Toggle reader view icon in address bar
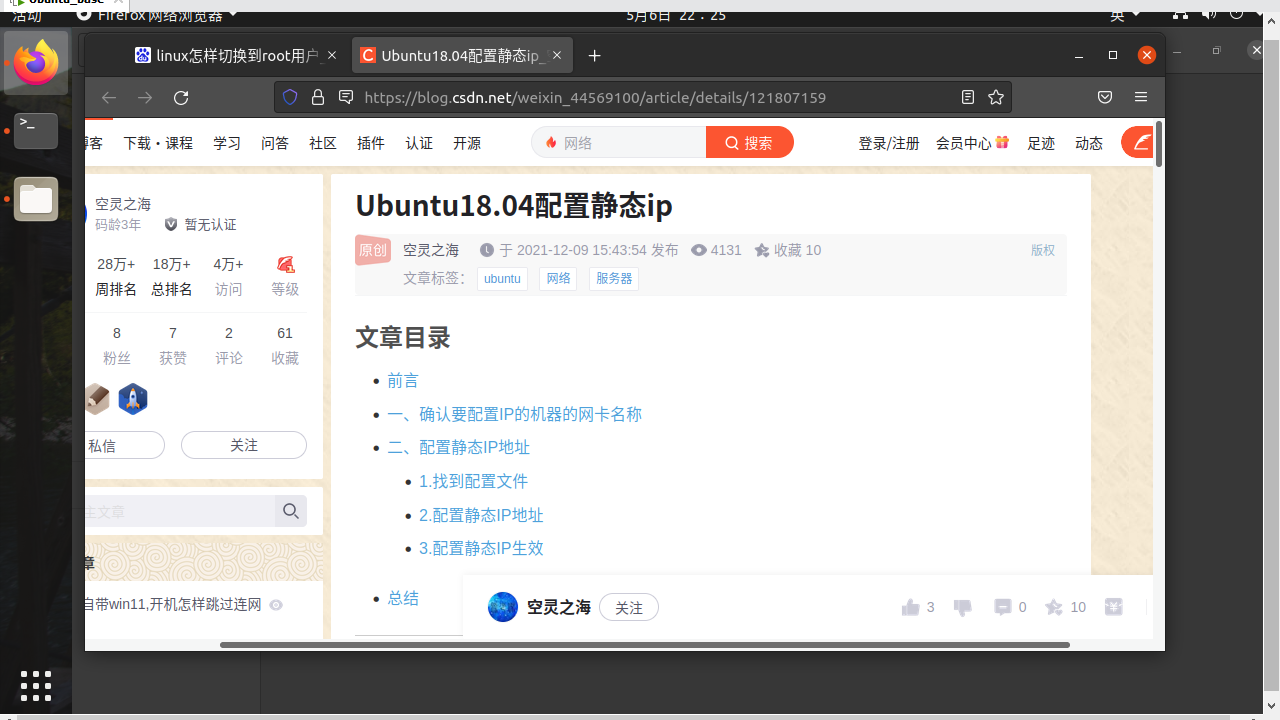The height and width of the screenshot is (720, 1280). (x=968, y=97)
